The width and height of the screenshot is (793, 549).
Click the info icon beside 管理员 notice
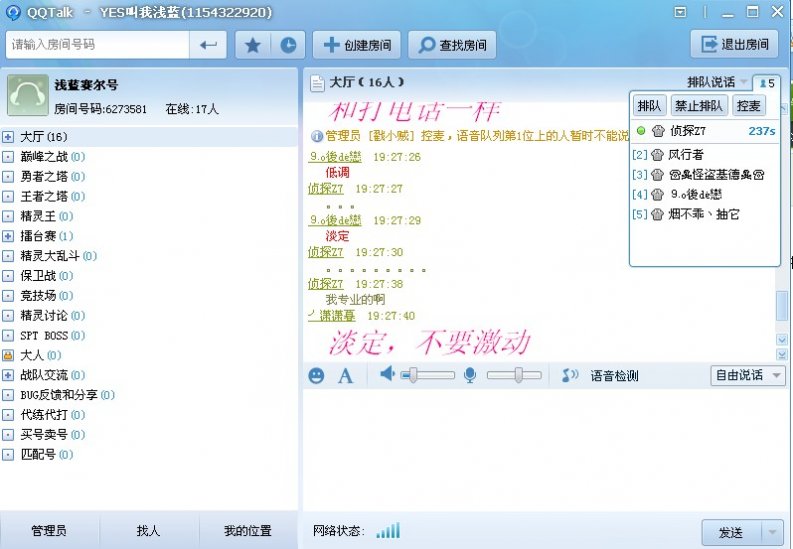[x=317, y=136]
